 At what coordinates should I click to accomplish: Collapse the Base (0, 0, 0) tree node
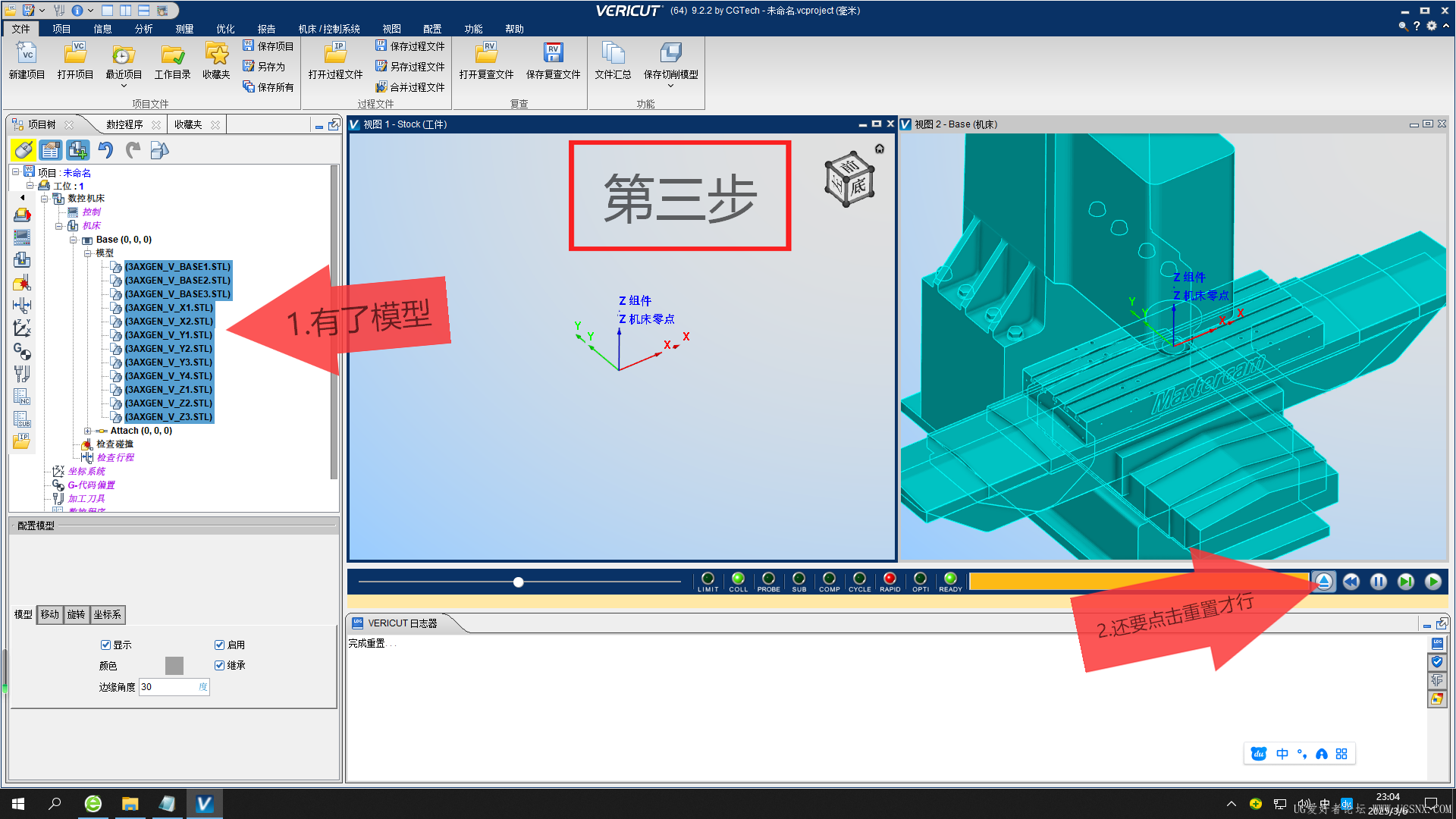(74, 240)
